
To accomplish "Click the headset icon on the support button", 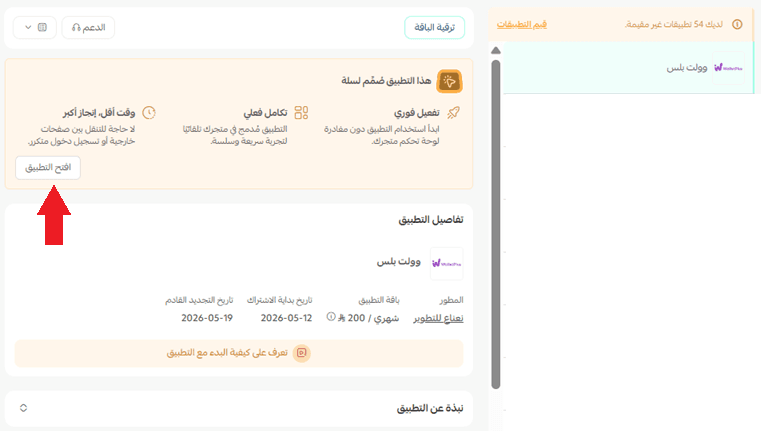I will tap(76, 28).
